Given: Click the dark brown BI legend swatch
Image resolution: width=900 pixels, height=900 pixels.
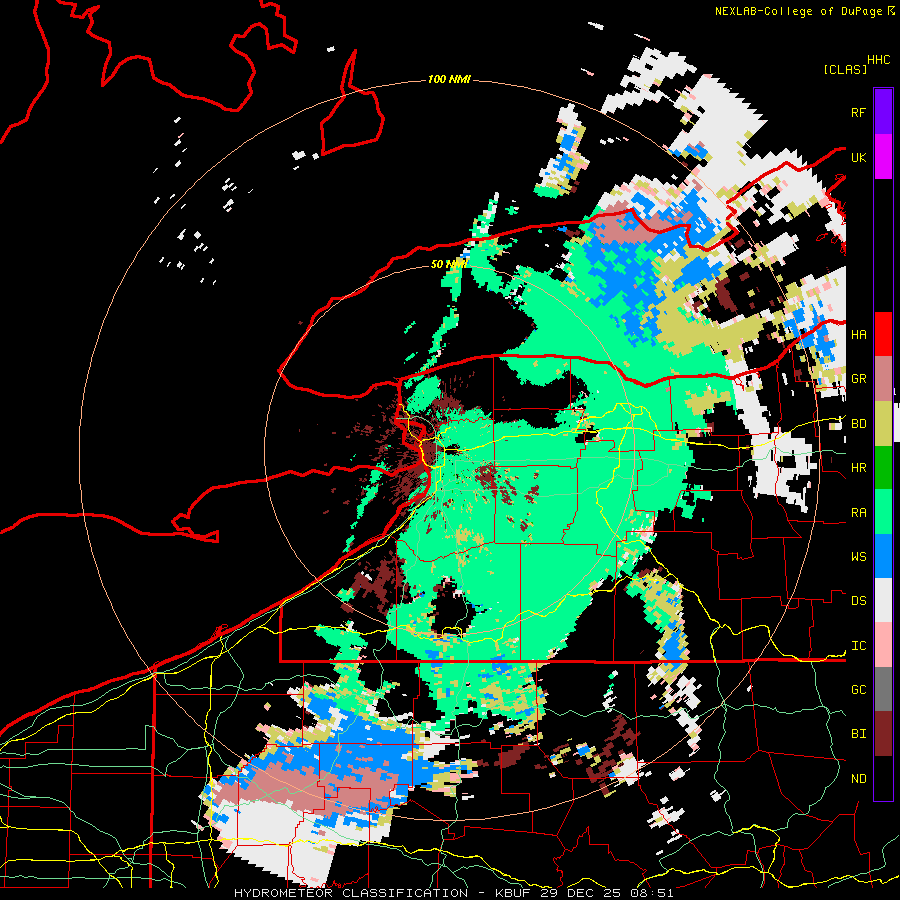Looking at the screenshot, I should (883, 734).
